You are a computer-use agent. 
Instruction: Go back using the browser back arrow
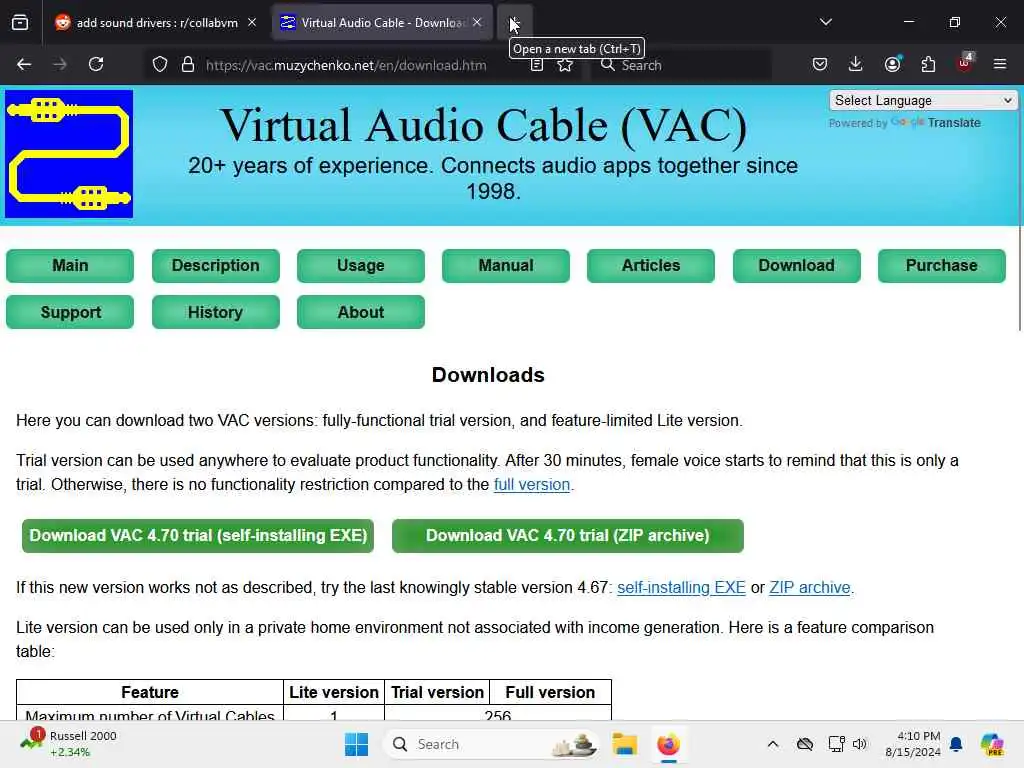coord(24,65)
